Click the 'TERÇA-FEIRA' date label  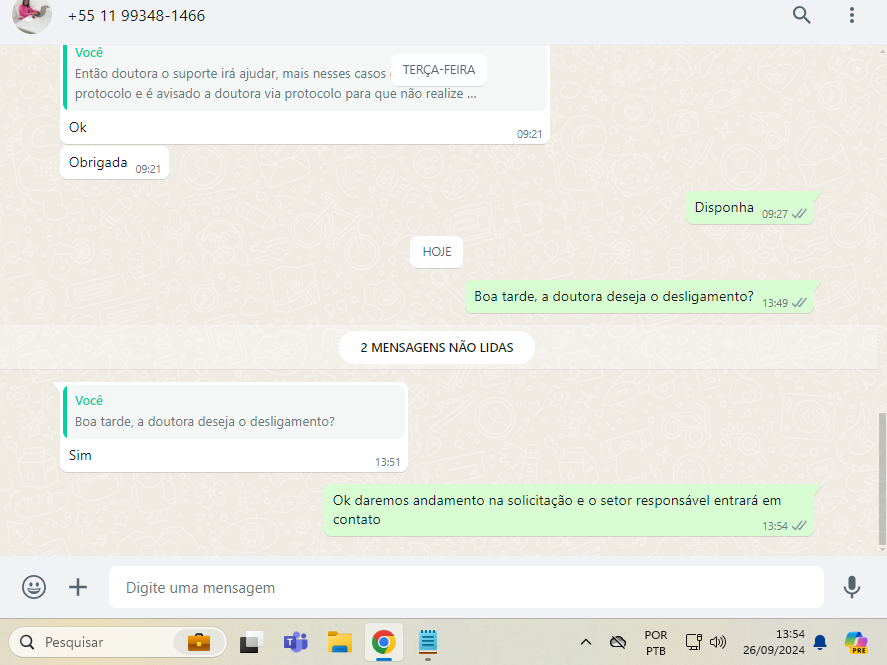pos(438,70)
